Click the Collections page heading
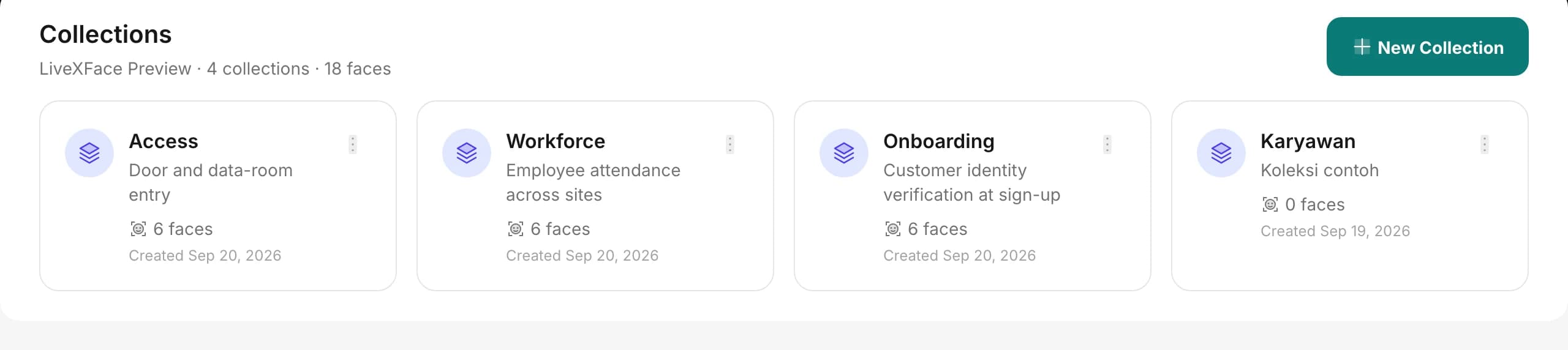The width and height of the screenshot is (1568, 350). 105,34
